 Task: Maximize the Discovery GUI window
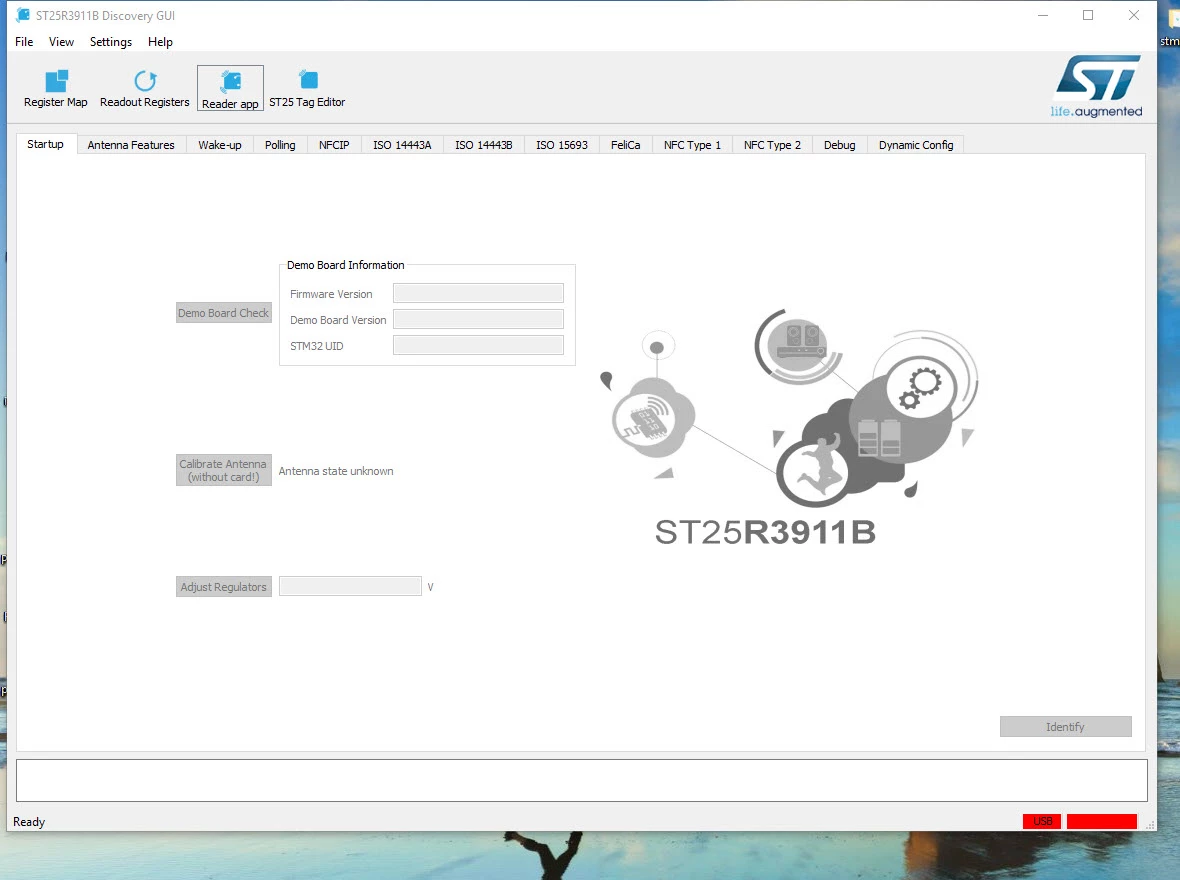(x=1088, y=15)
